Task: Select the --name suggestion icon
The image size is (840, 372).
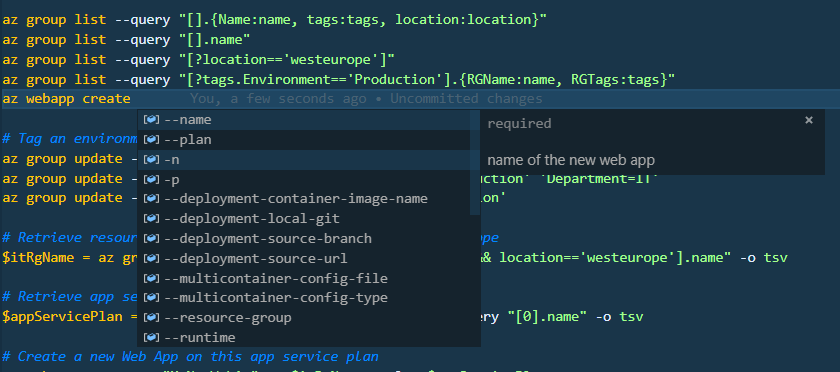Action: (x=152, y=120)
